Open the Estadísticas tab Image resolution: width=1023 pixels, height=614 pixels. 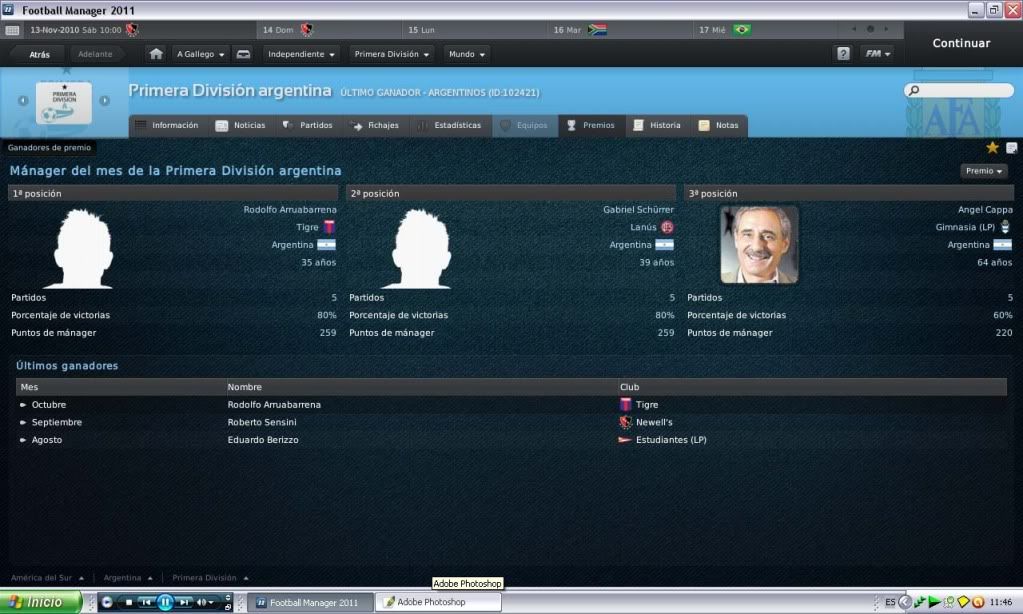[450, 125]
